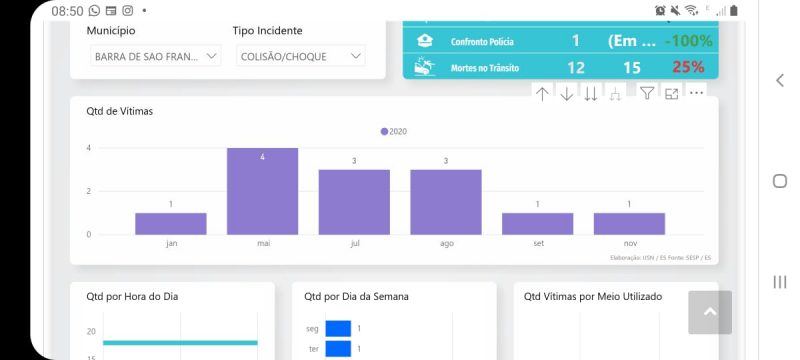The image size is (800, 360).
Task: Click the 25% variation value
Action: [x=688, y=67]
